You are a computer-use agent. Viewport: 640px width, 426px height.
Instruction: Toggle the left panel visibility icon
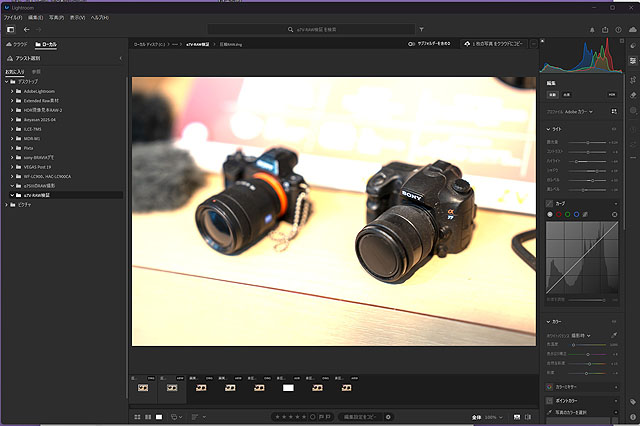pos(10,29)
